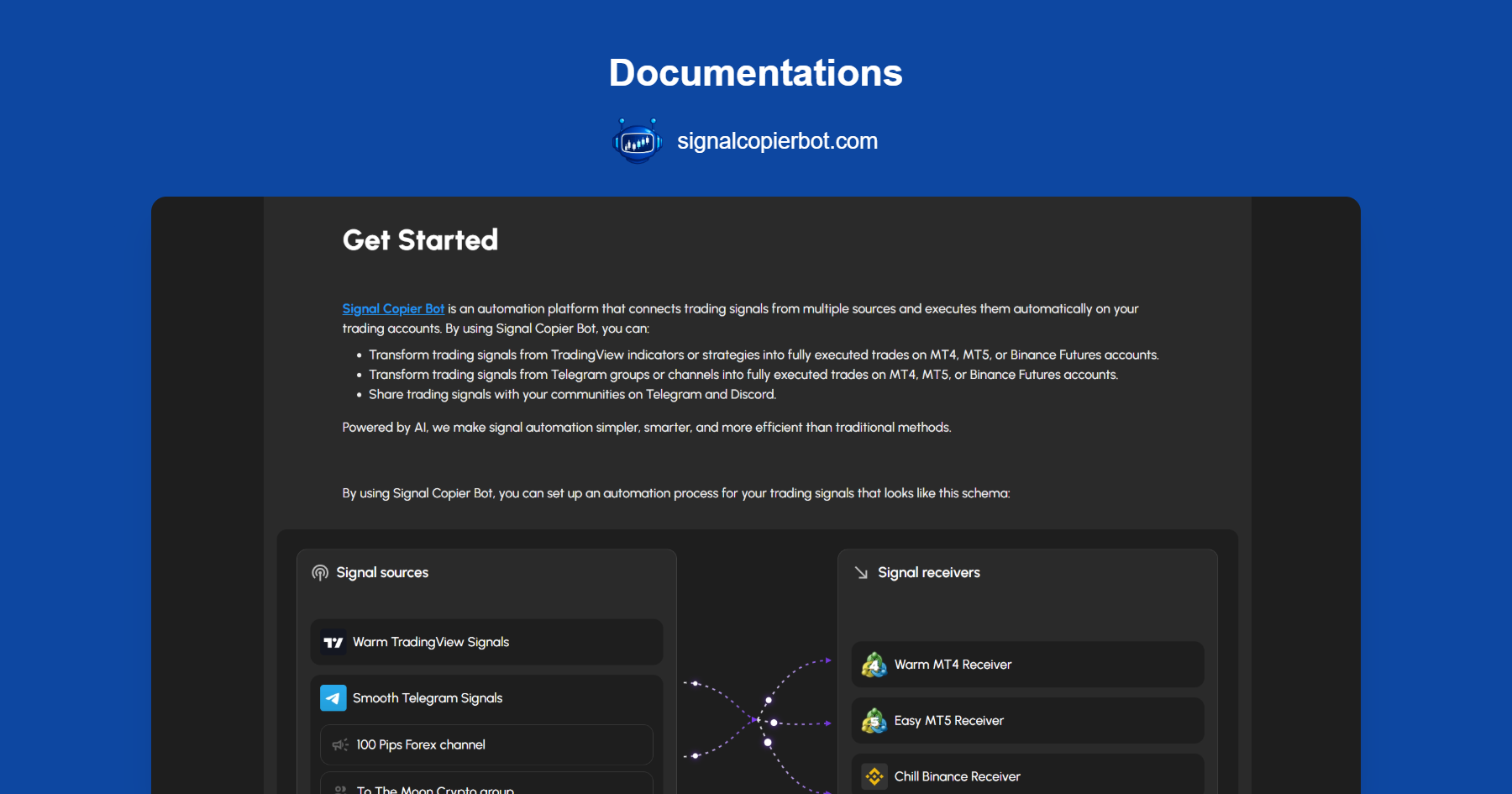
Task: Click the Signal receivers panel heading
Action: (929, 573)
